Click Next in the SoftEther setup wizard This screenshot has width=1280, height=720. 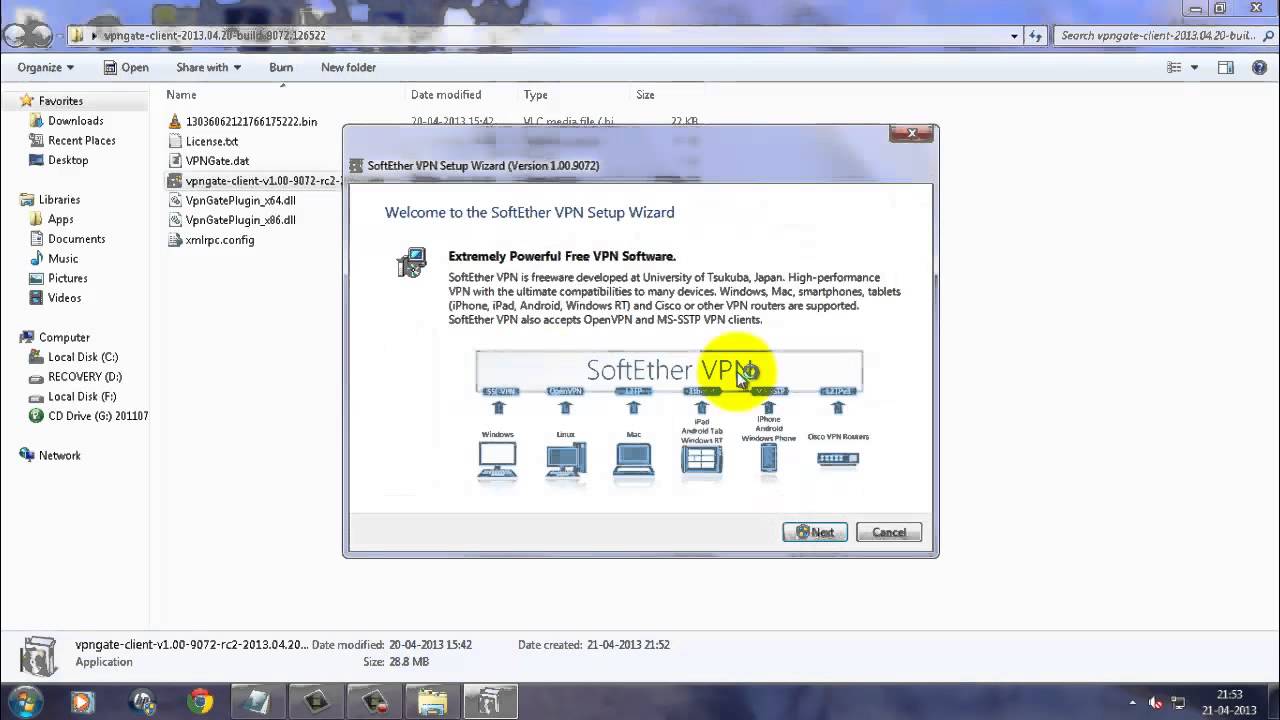814,532
